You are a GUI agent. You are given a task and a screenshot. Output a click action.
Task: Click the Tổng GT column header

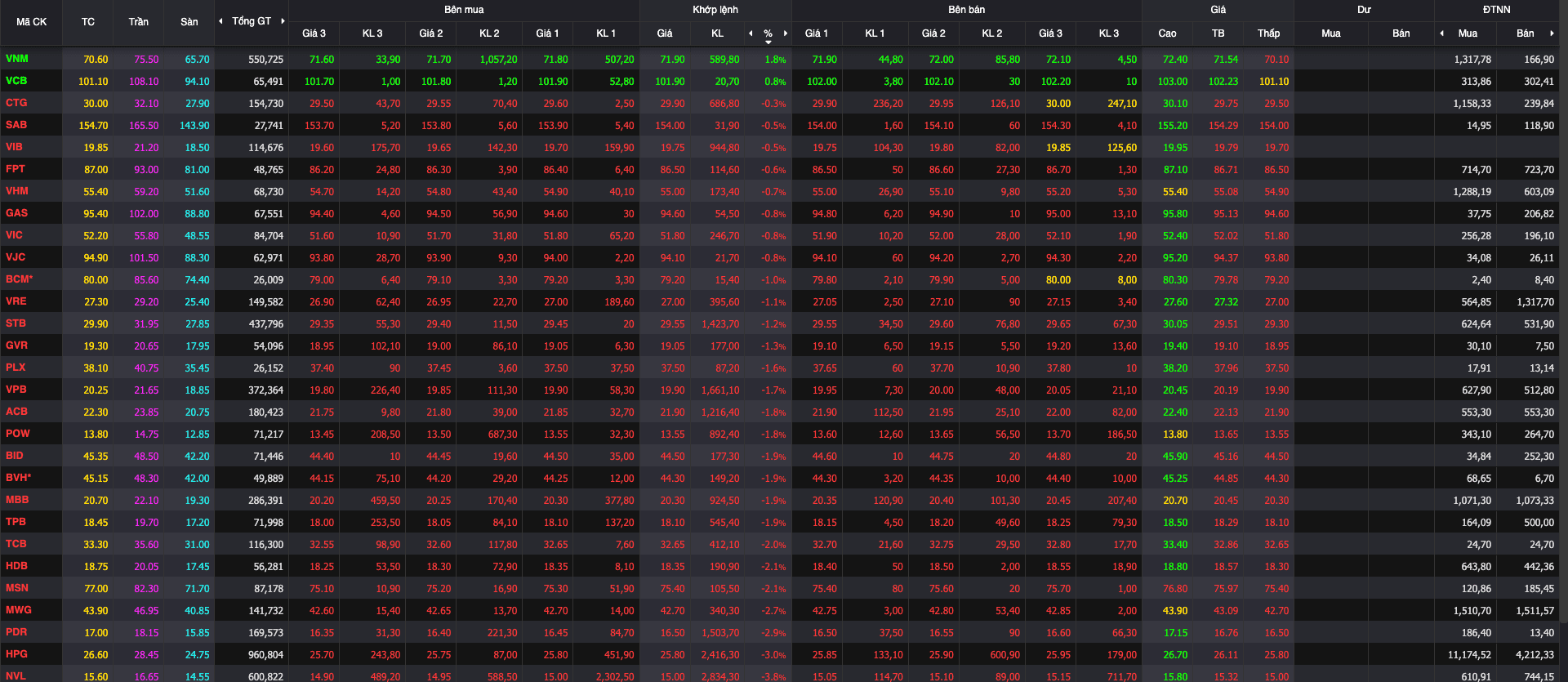[x=252, y=21]
